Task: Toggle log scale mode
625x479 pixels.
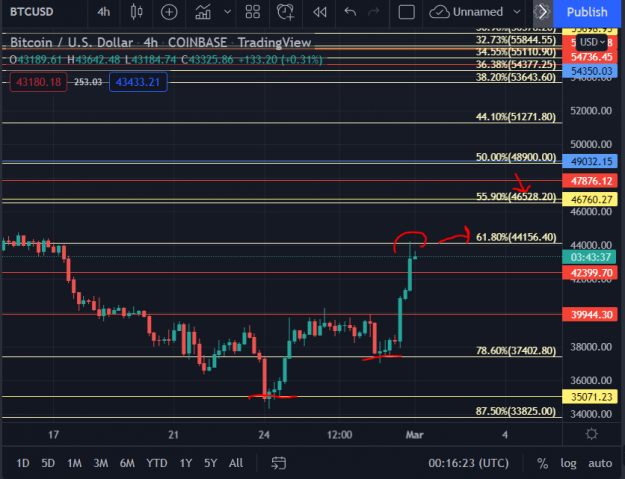Action: click(x=568, y=463)
